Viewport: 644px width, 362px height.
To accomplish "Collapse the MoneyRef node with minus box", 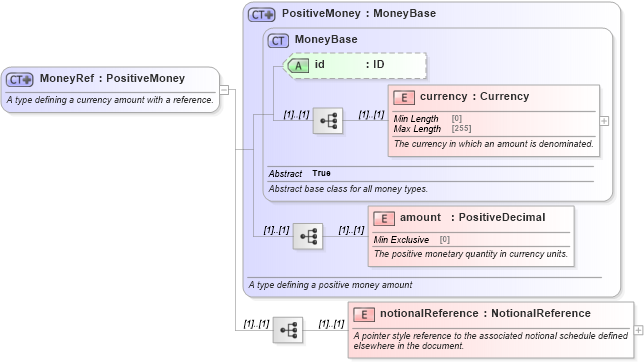I will [x=224, y=90].
